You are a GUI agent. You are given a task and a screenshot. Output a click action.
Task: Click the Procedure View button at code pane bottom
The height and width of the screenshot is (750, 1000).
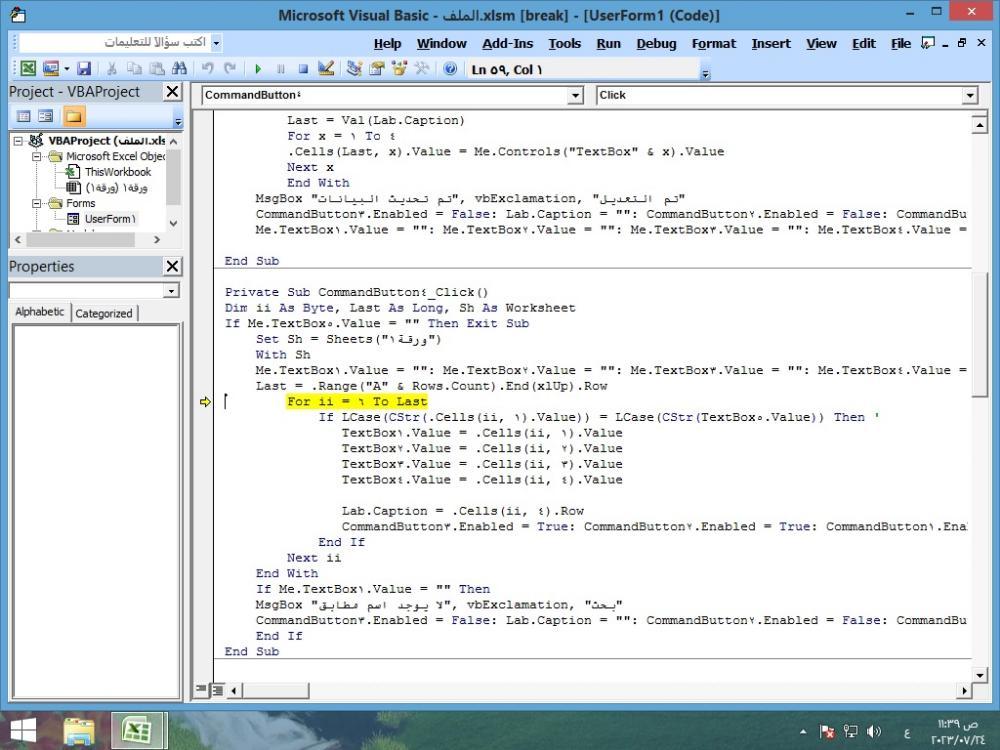(x=202, y=689)
